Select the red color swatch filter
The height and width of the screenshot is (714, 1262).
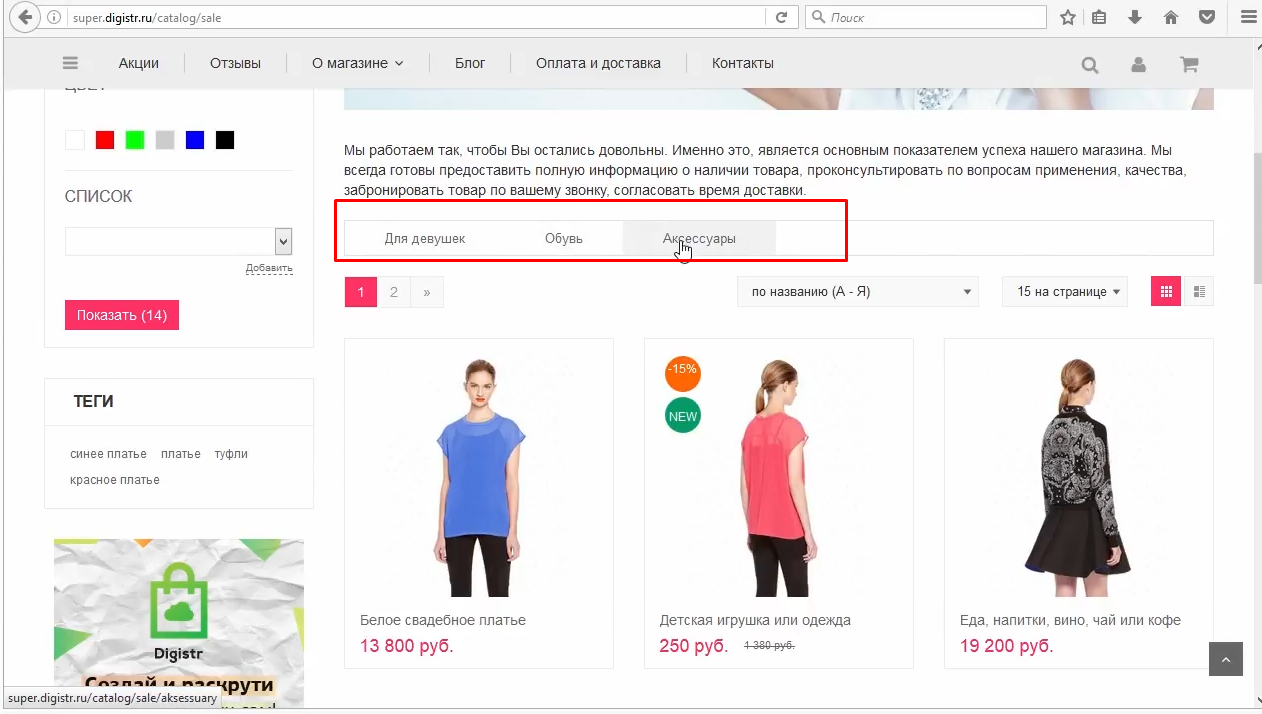[105, 140]
